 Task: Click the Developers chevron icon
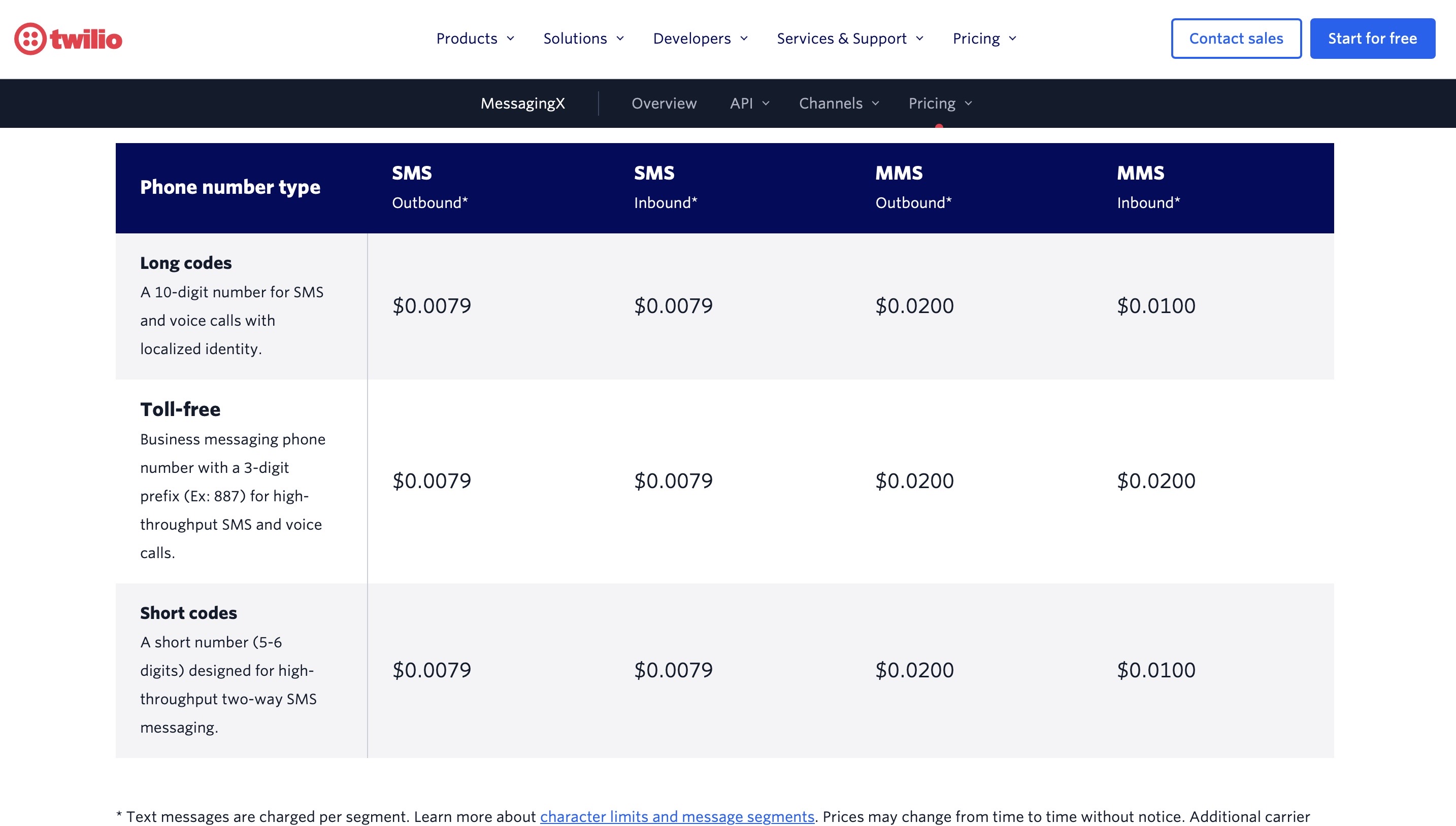(744, 39)
